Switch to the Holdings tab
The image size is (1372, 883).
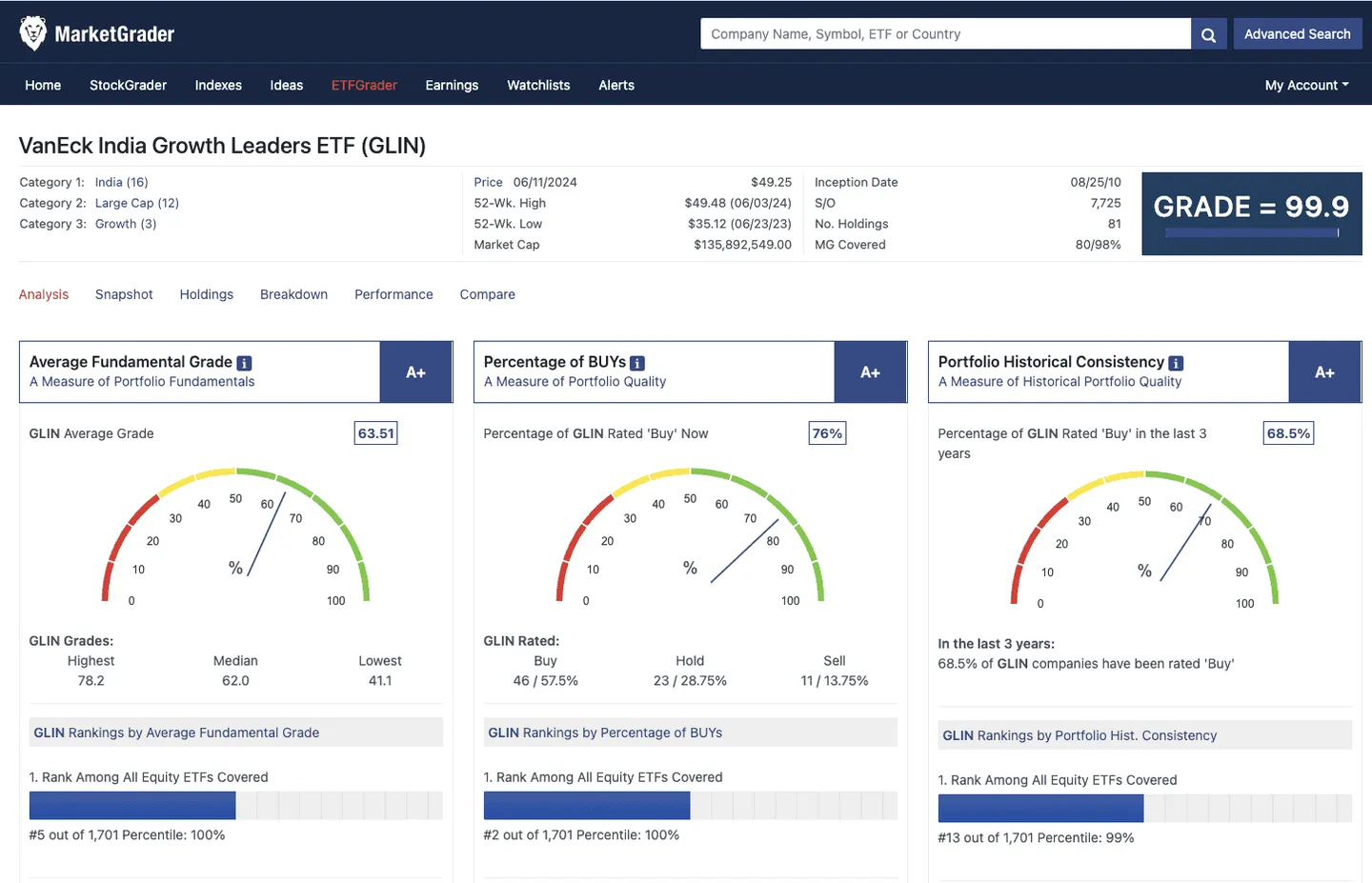coord(207,294)
